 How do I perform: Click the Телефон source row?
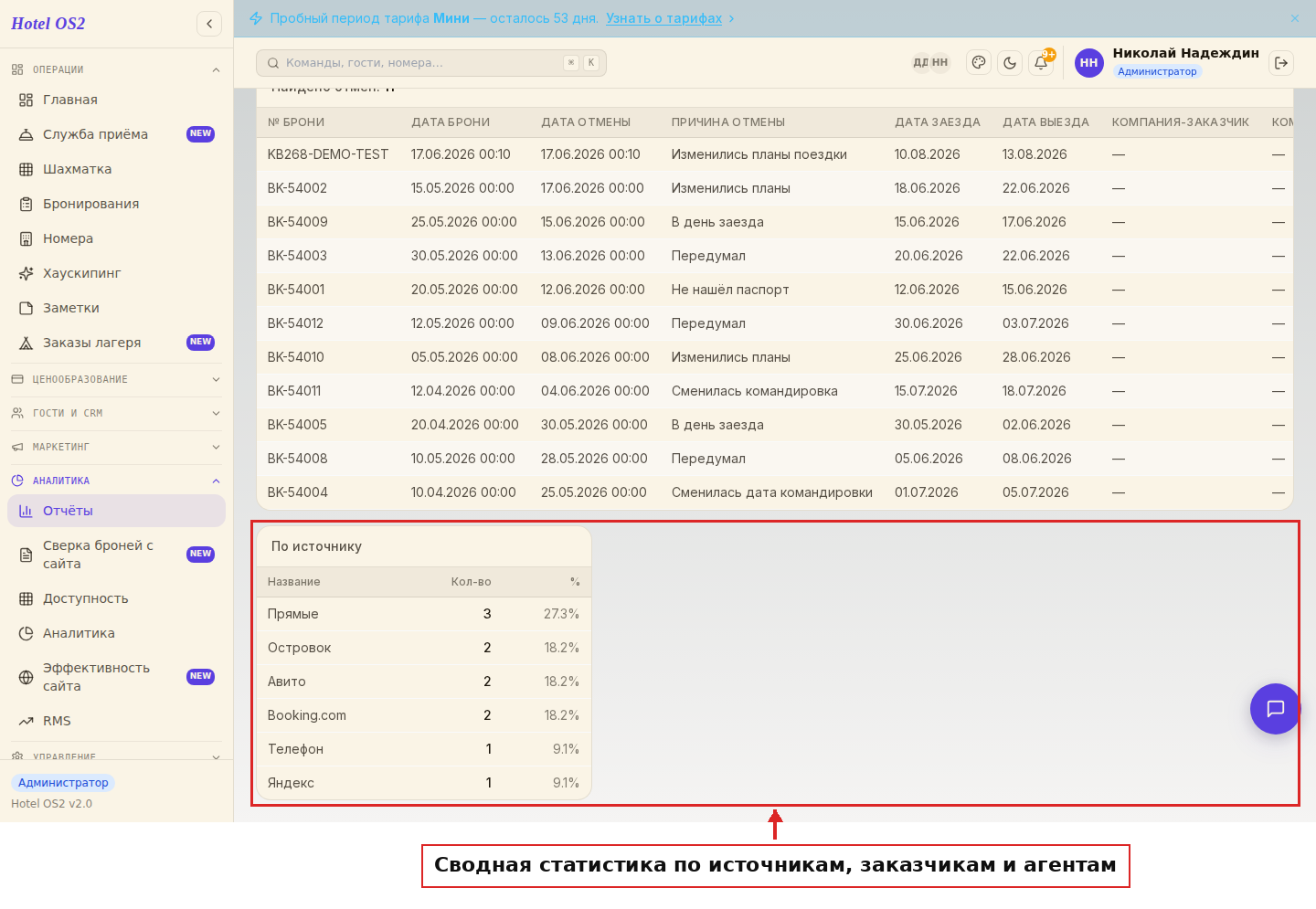(x=424, y=749)
